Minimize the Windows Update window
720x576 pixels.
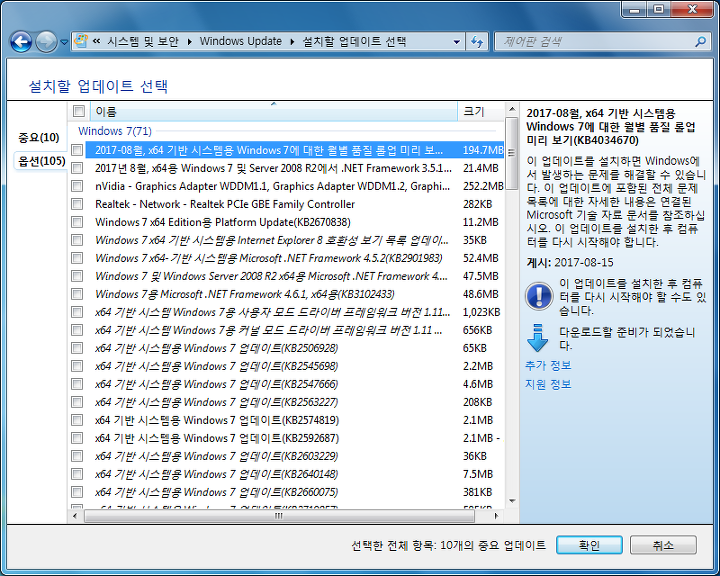click(x=635, y=9)
